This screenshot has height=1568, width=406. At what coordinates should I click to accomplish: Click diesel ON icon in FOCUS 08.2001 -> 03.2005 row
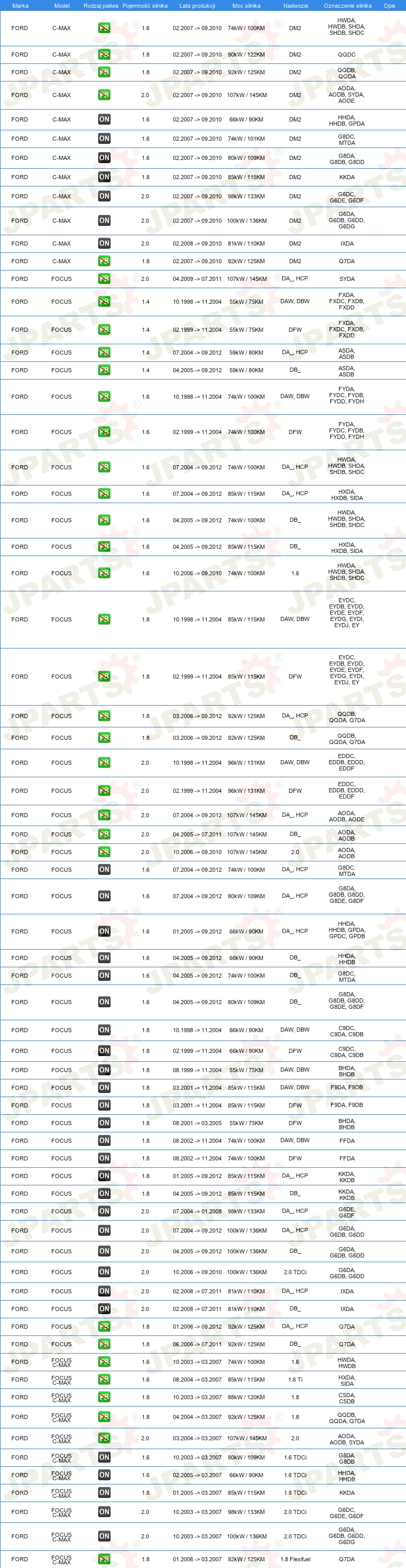click(x=104, y=1123)
